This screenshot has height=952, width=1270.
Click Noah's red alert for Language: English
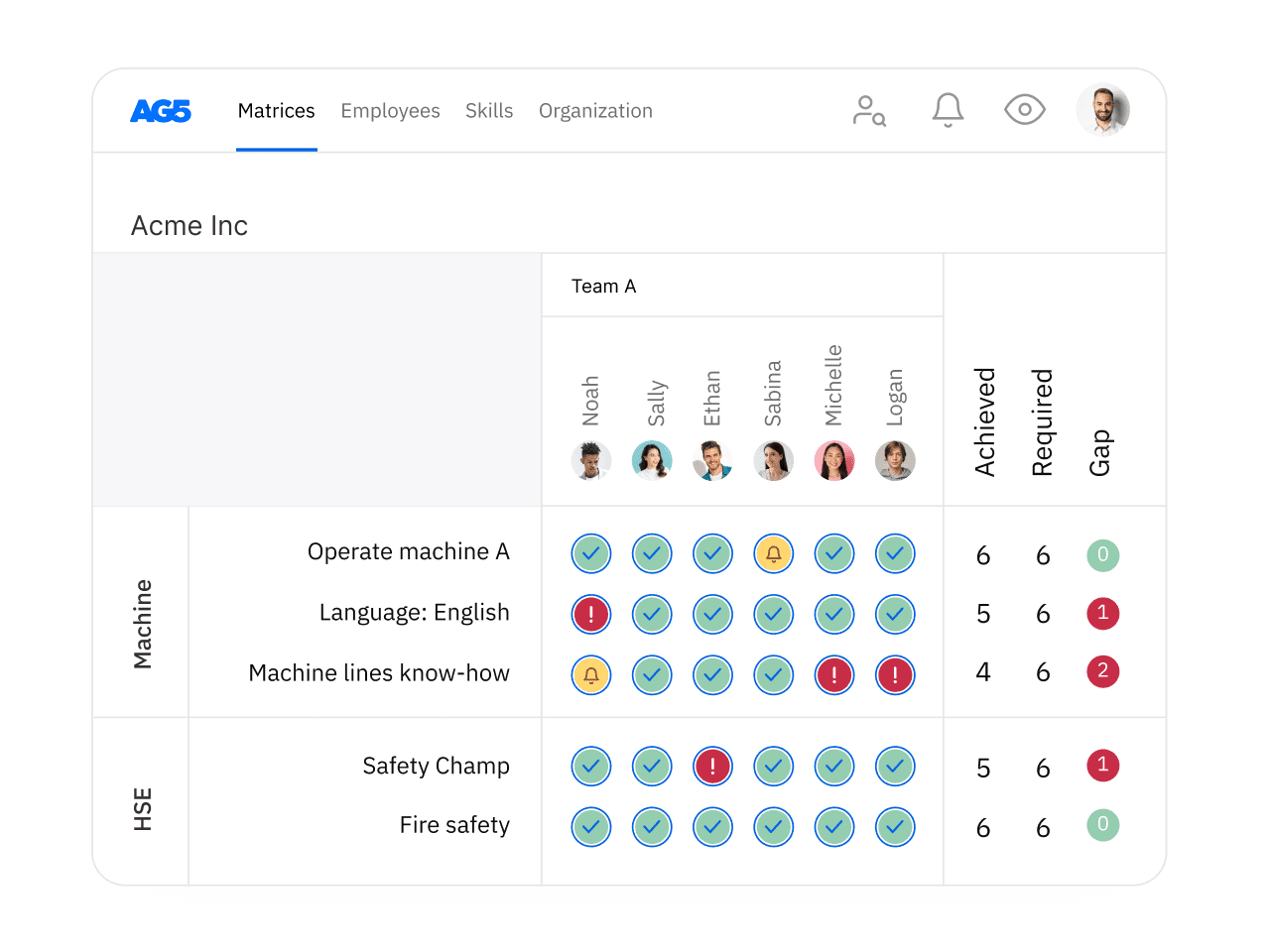[x=590, y=615]
